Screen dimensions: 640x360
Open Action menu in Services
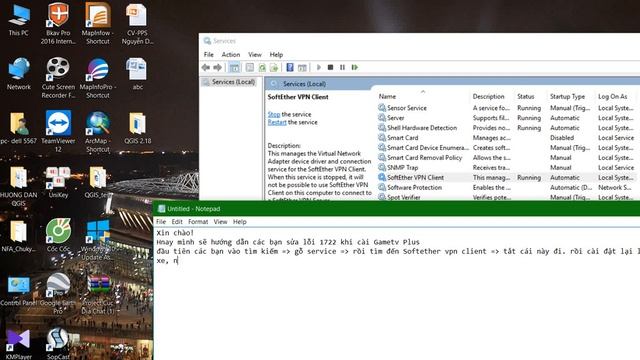(x=231, y=55)
